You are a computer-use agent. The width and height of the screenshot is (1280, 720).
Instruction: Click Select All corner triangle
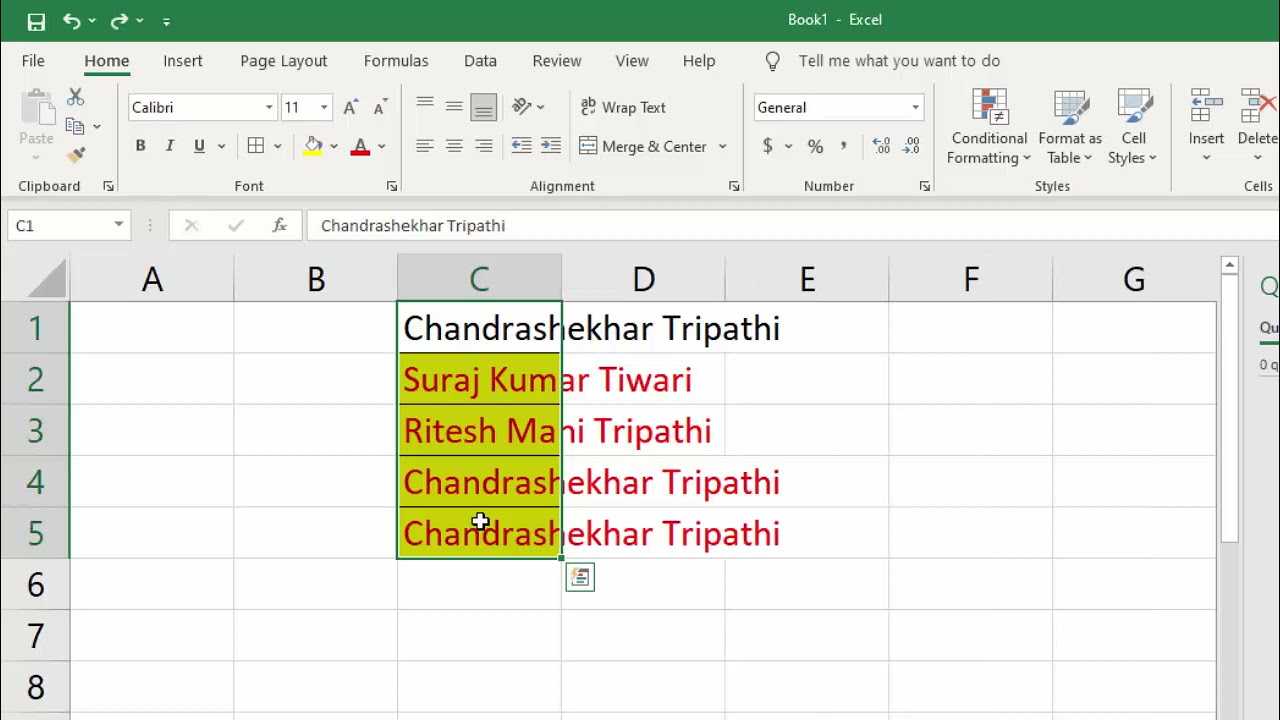coord(47,279)
